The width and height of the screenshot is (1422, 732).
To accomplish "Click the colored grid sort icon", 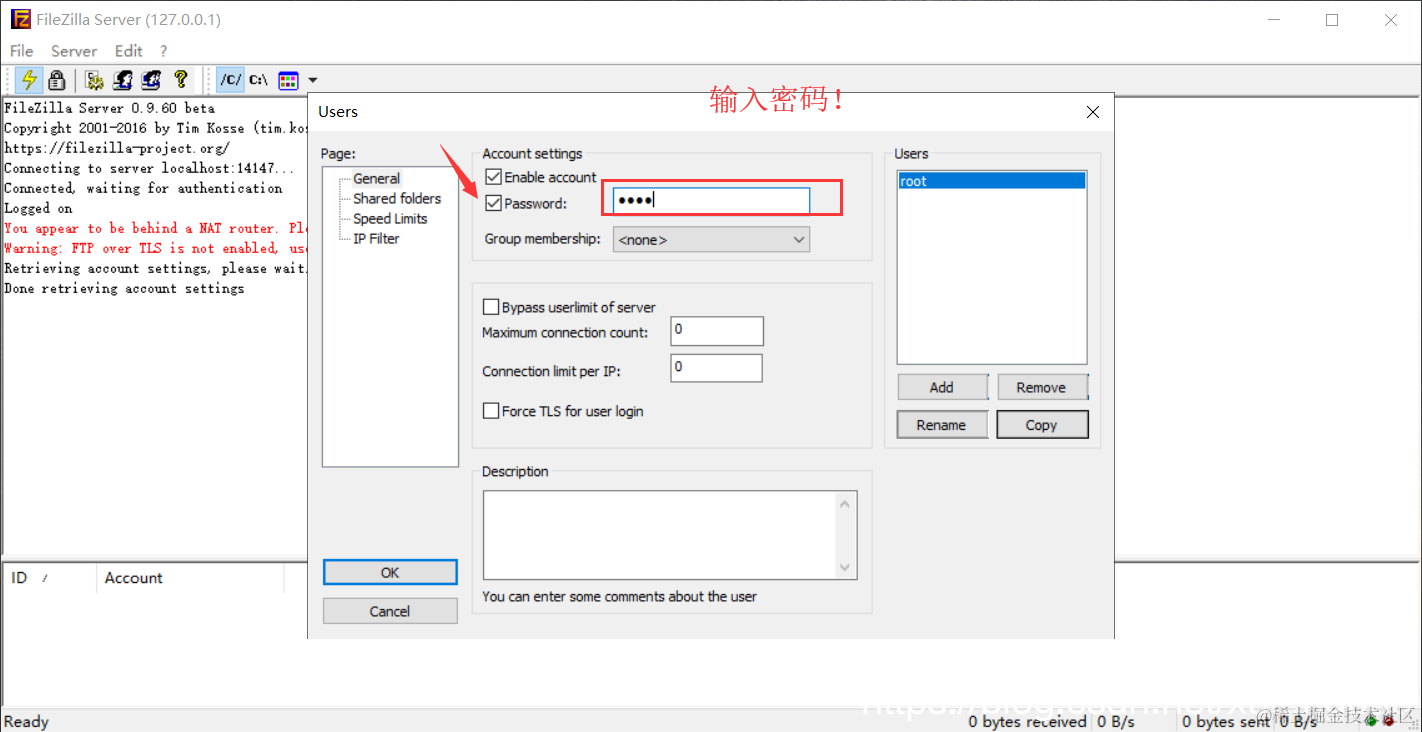I will coord(288,80).
